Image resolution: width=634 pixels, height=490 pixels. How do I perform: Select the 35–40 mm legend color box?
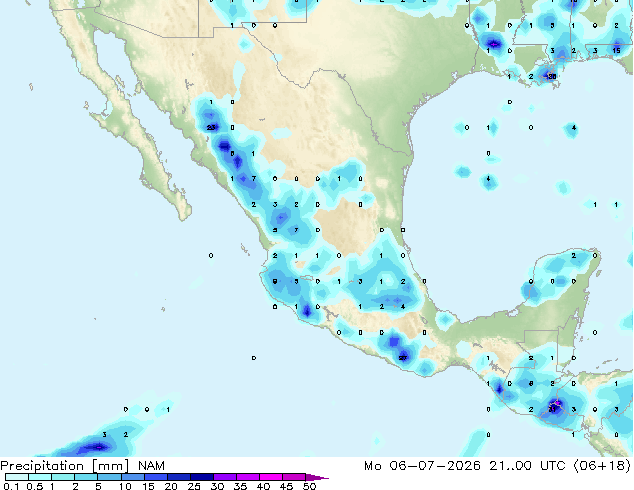[247, 477]
